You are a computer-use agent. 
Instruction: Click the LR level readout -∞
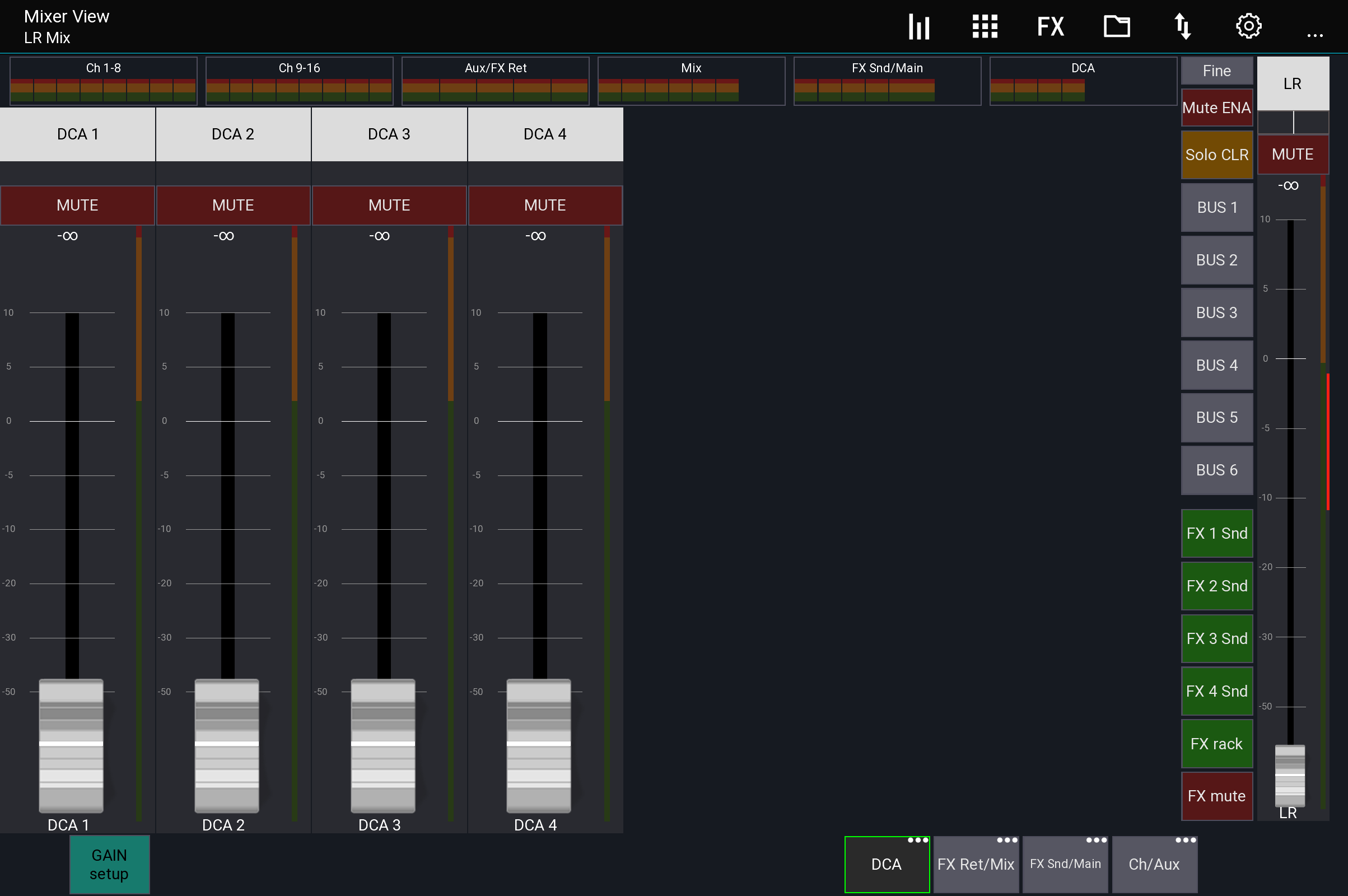click(x=1288, y=185)
